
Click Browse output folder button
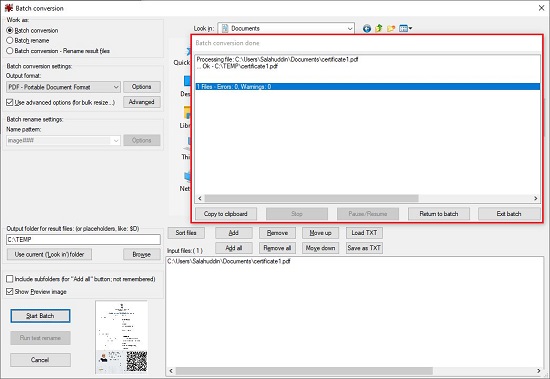(x=142, y=254)
